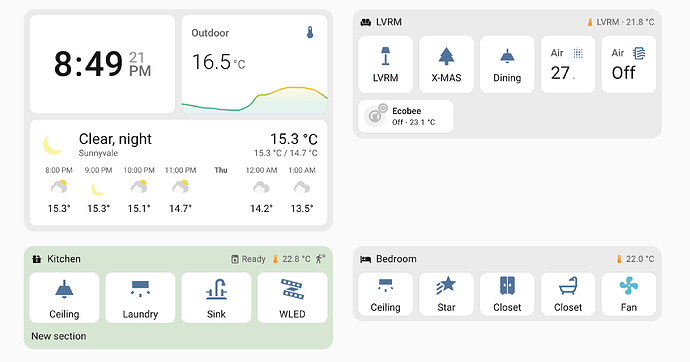This screenshot has width=690, height=362.
Task: Click the 14.2° forecast temperature
Action: pos(261,208)
